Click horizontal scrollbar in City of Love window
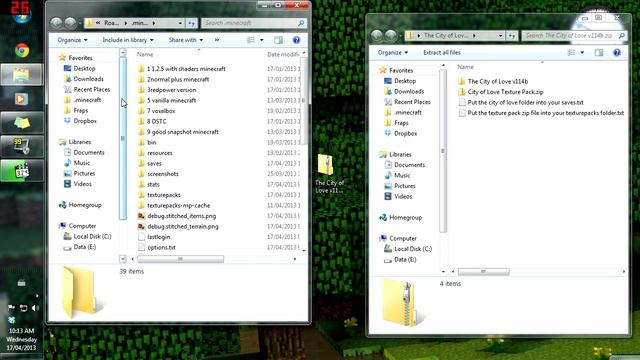The width and height of the screenshot is (640, 360). coord(484,272)
